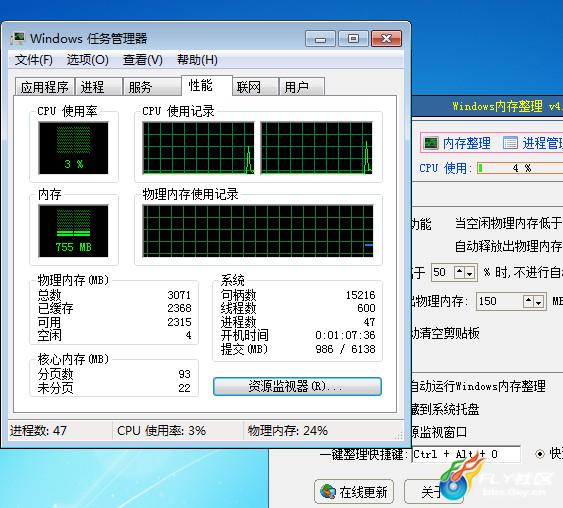The image size is (563, 508).
Task: Open the 内存整理 tab in memory tool
Action: coord(458,143)
